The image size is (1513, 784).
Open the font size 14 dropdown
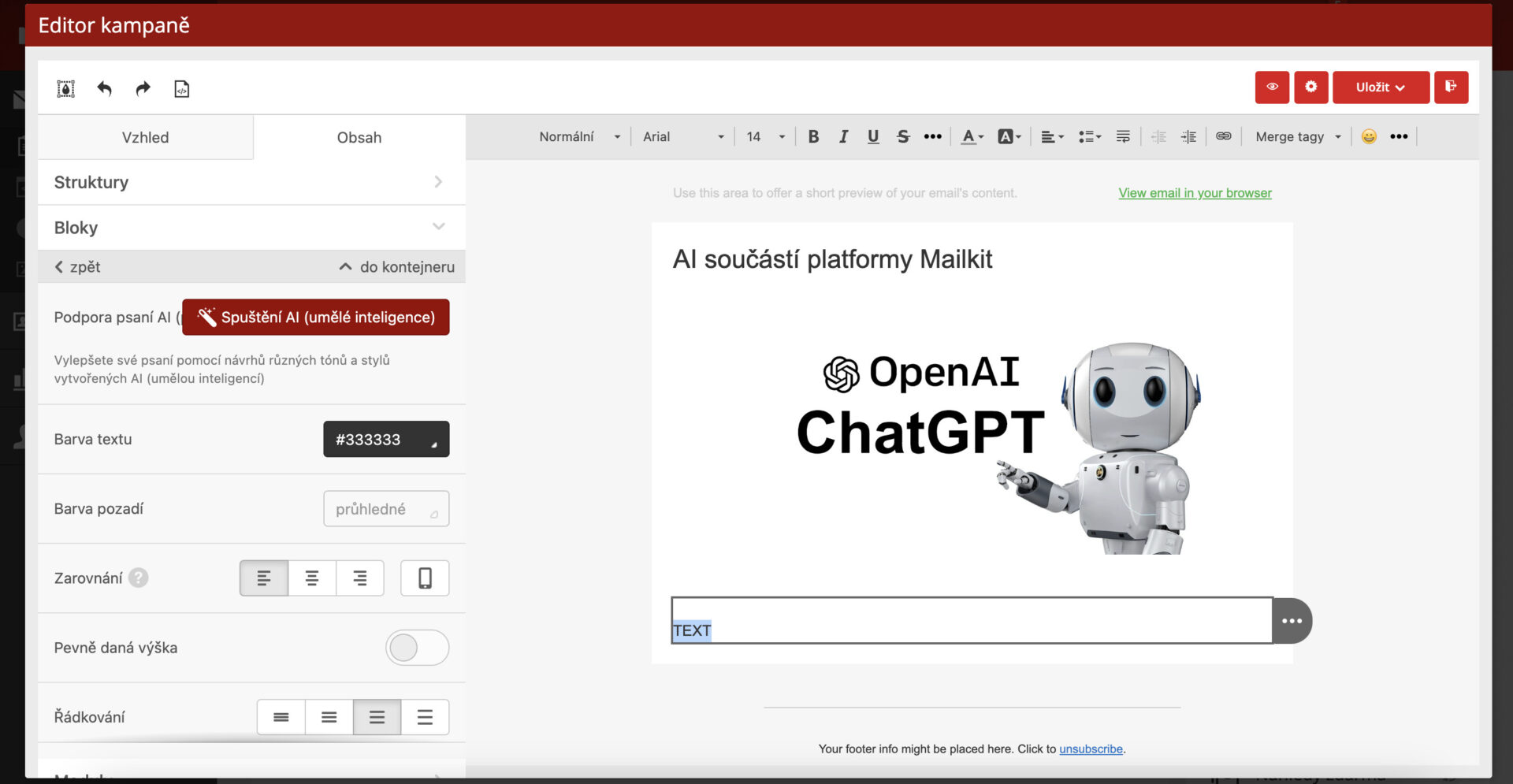[765, 137]
